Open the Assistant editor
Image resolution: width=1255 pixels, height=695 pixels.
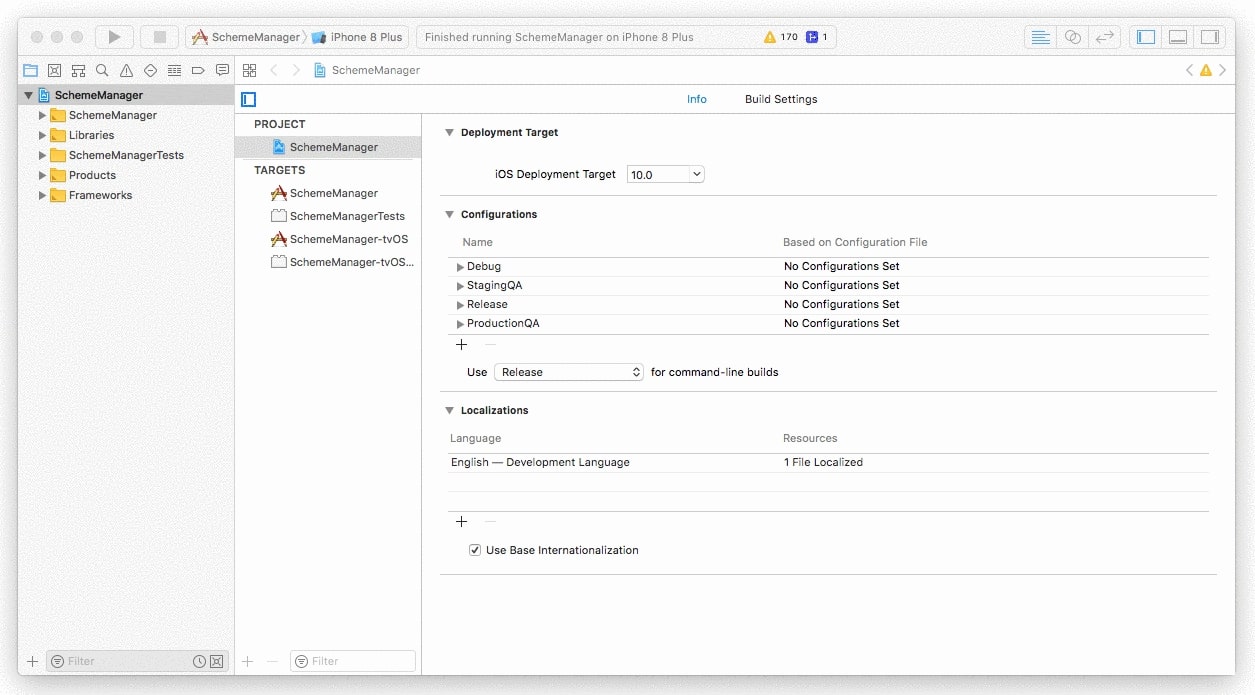click(1072, 36)
